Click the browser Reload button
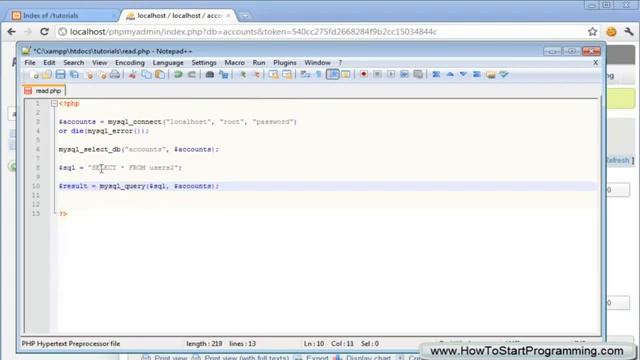Viewport: 640px width, 360px height. (x=44, y=32)
